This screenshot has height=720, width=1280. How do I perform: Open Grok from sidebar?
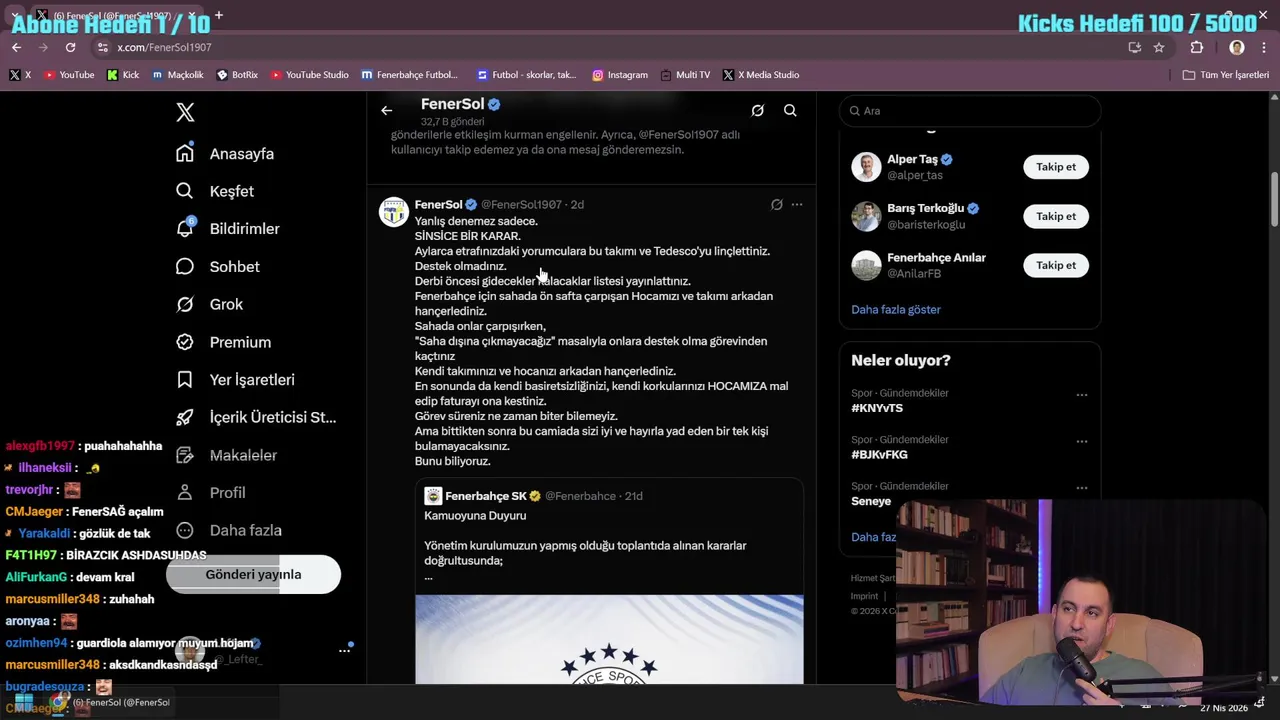pyautogui.click(x=210, y=304)
